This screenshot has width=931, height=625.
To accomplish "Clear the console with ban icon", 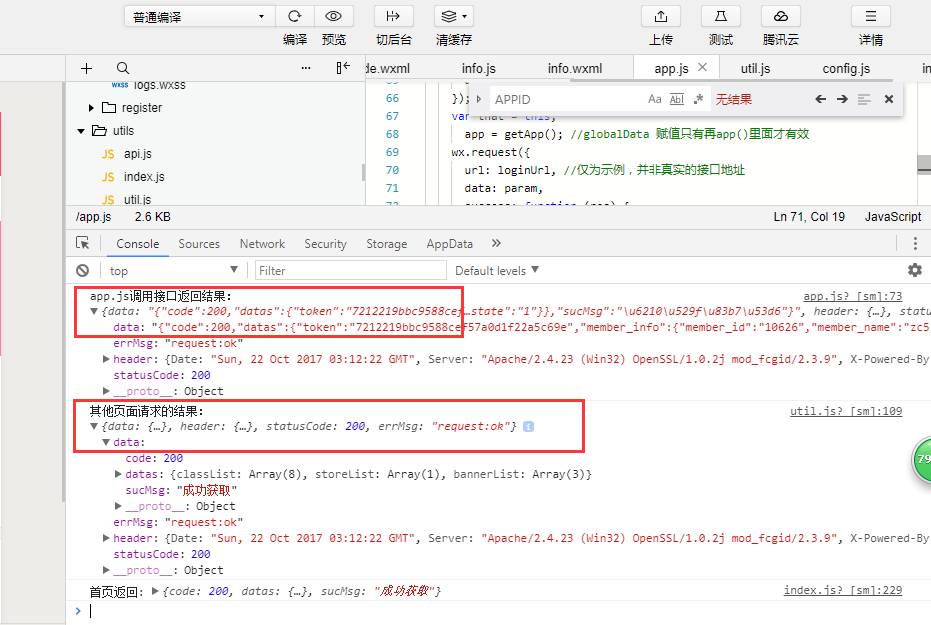I will pyautogui.click(x=83, y=271).
